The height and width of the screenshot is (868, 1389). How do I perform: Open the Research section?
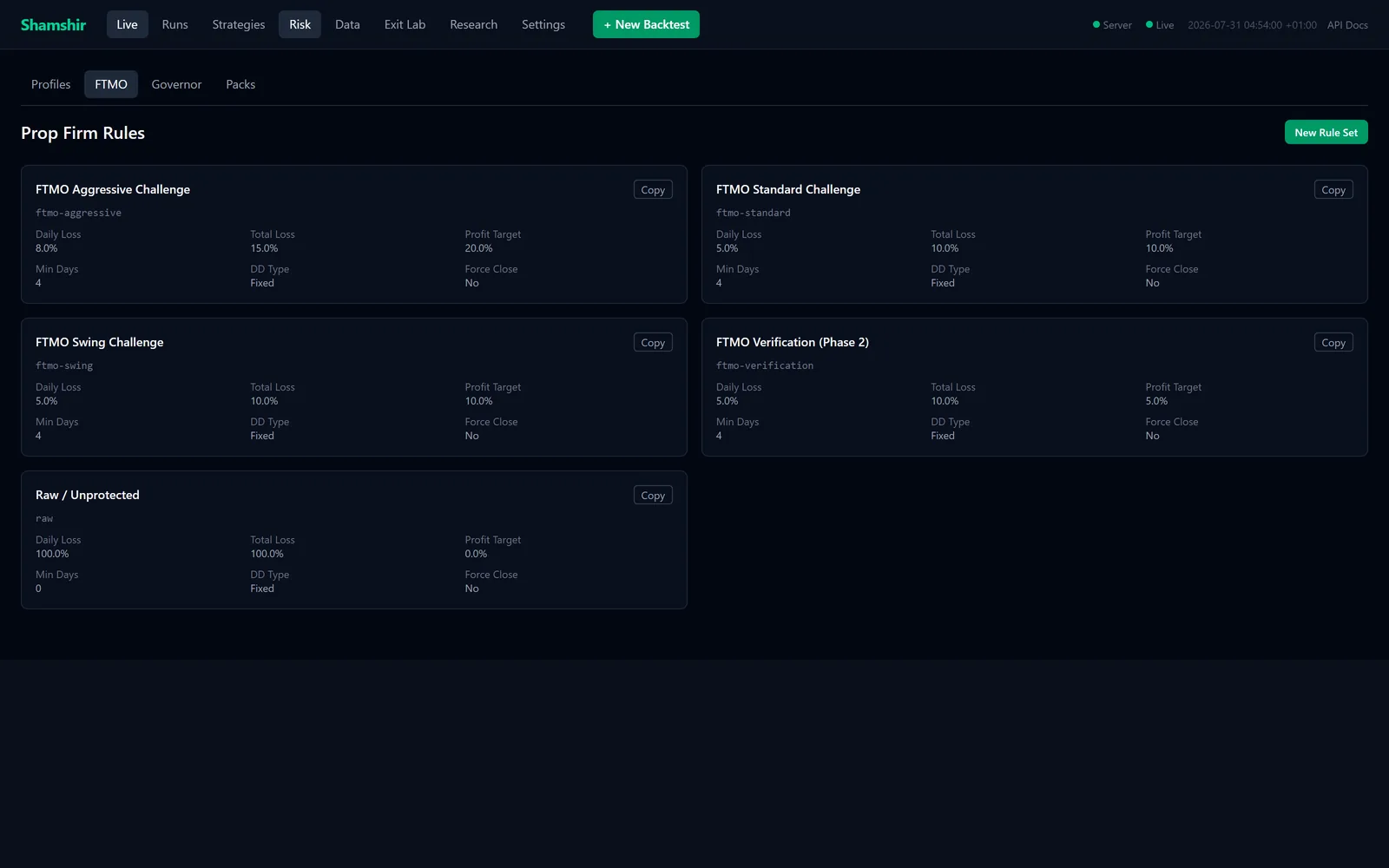(x=473, y=24)
